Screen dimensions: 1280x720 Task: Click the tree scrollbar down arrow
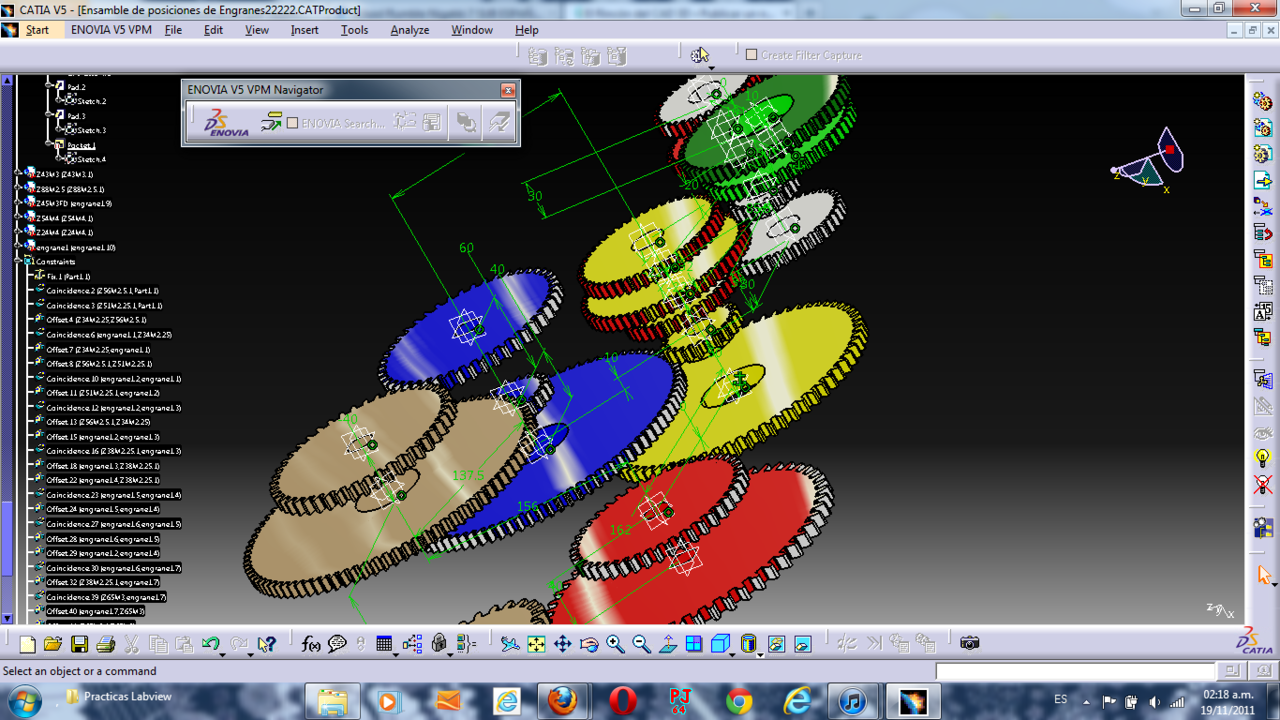coord(8,618)
